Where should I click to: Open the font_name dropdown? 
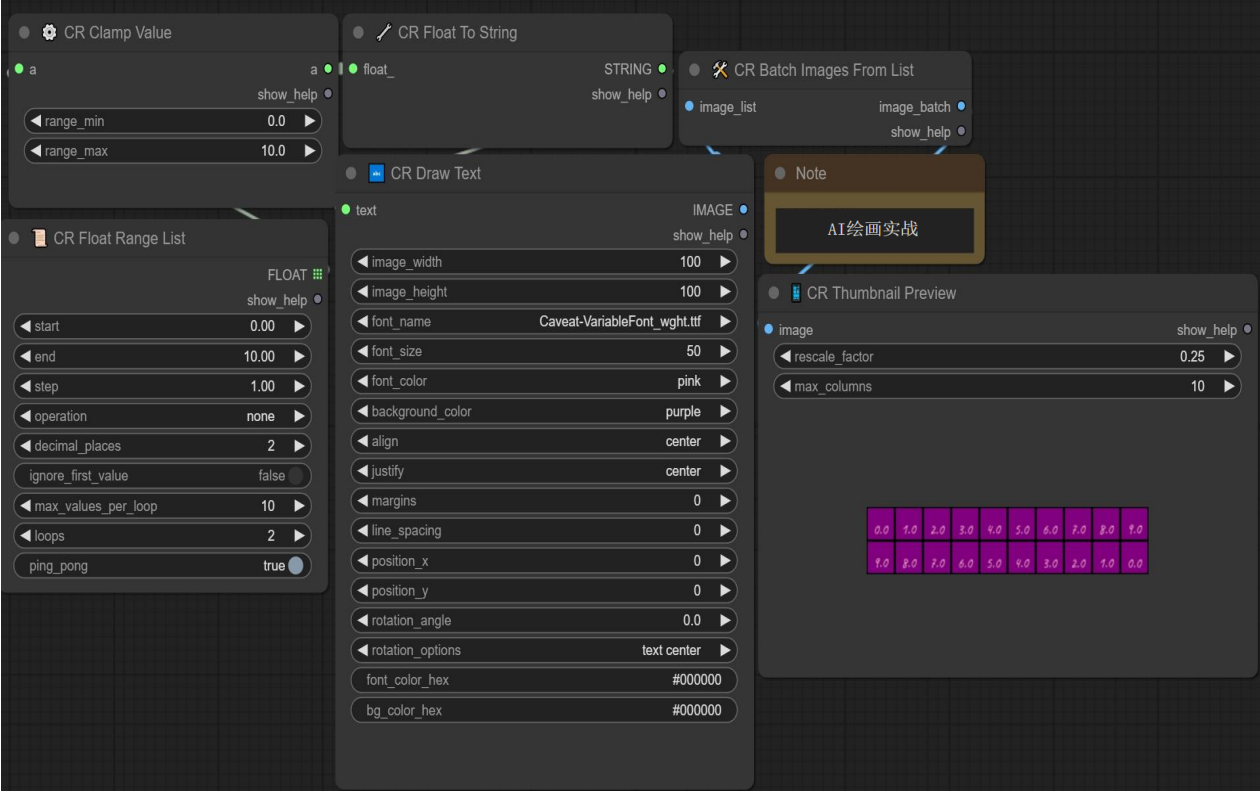(x=544, y=322)
